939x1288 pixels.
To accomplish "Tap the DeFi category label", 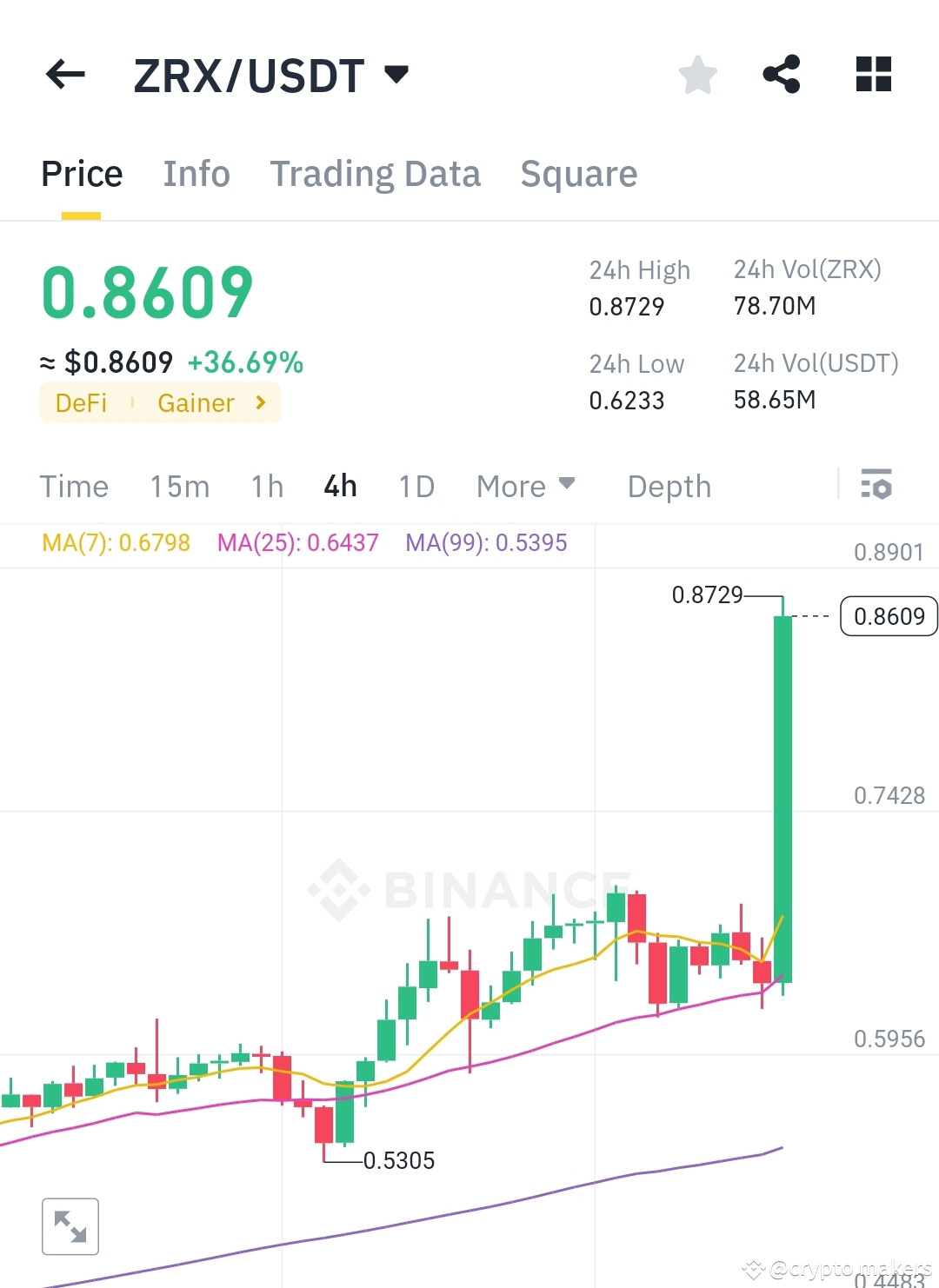I will pyautogui.click(x=80, y=402).
